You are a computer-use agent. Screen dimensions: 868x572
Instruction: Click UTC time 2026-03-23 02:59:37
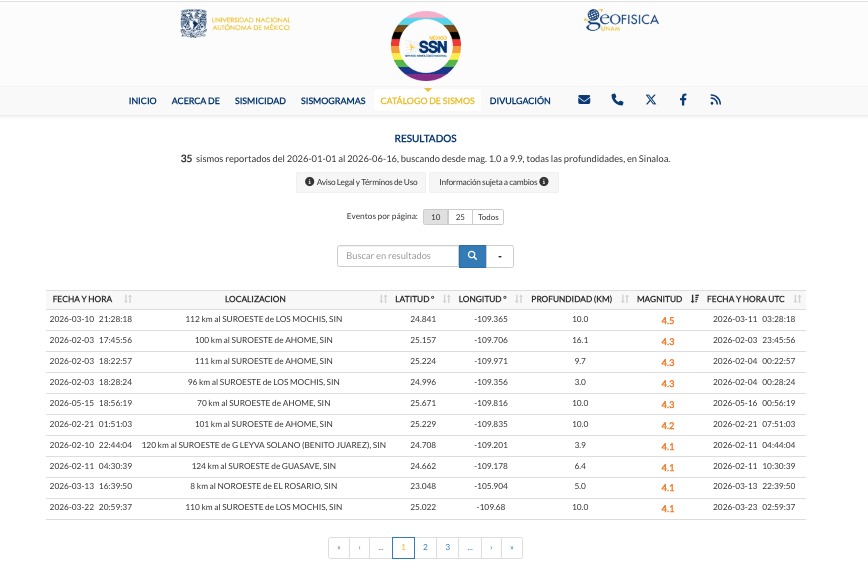[754, 507]
